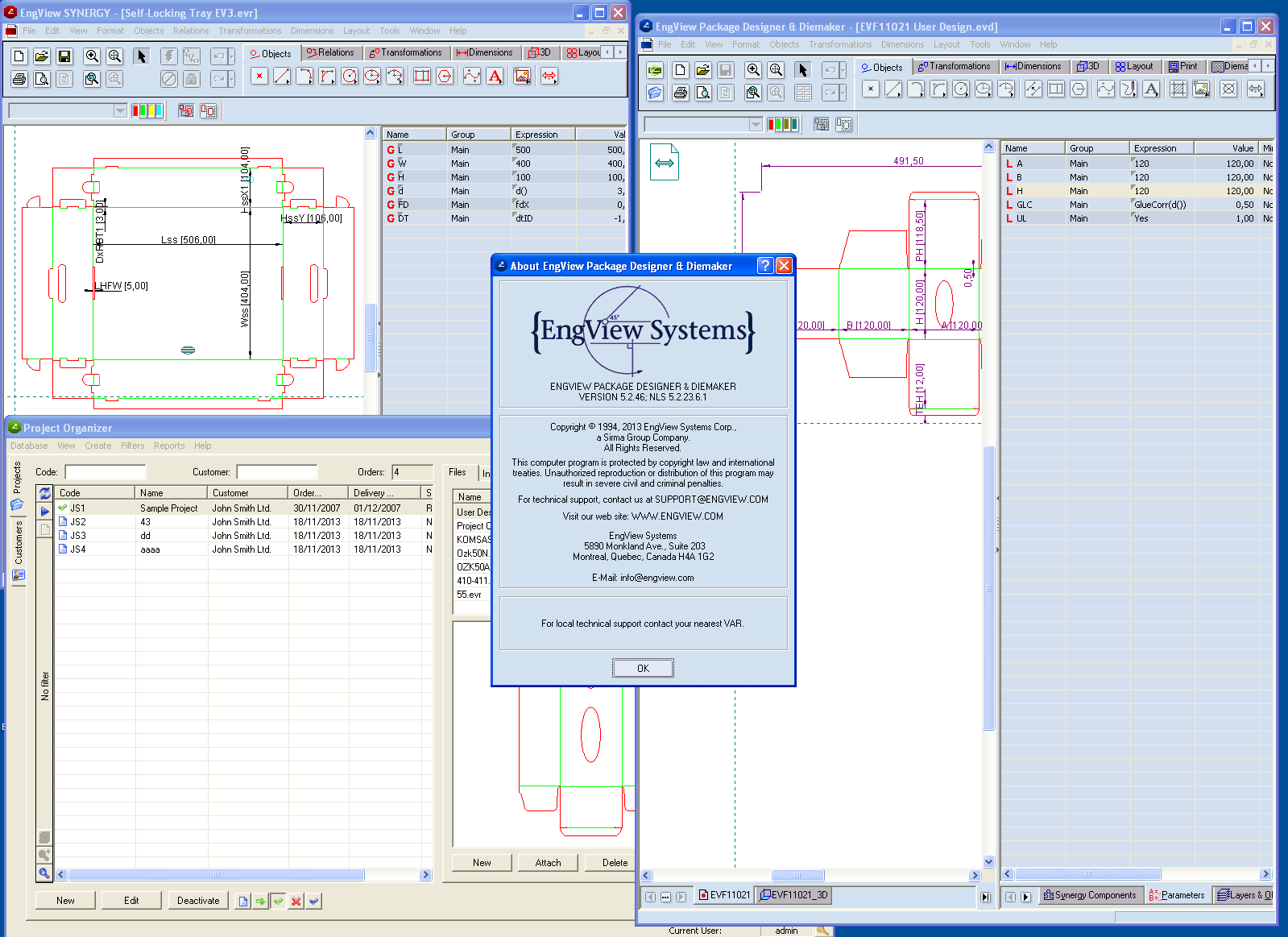
Task: Insert picture tool in Synergy Objects toolbar
Action: [522, 77]
